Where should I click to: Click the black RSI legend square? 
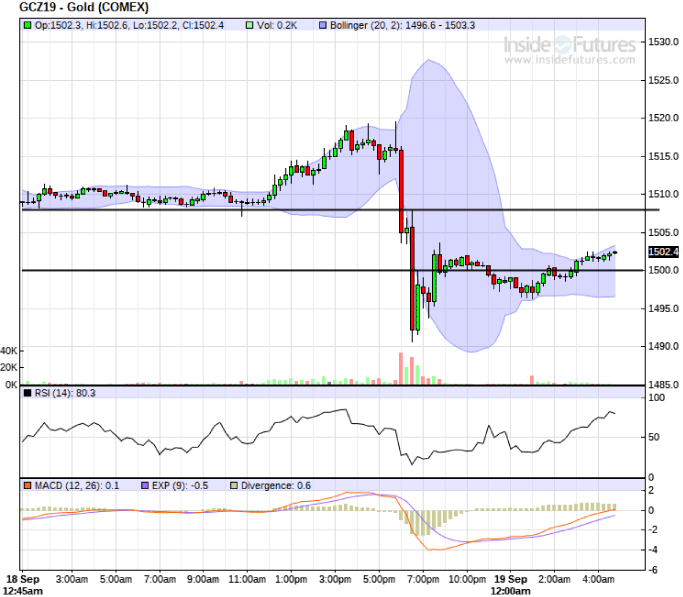pyautogui.click(x=27, y=393)
